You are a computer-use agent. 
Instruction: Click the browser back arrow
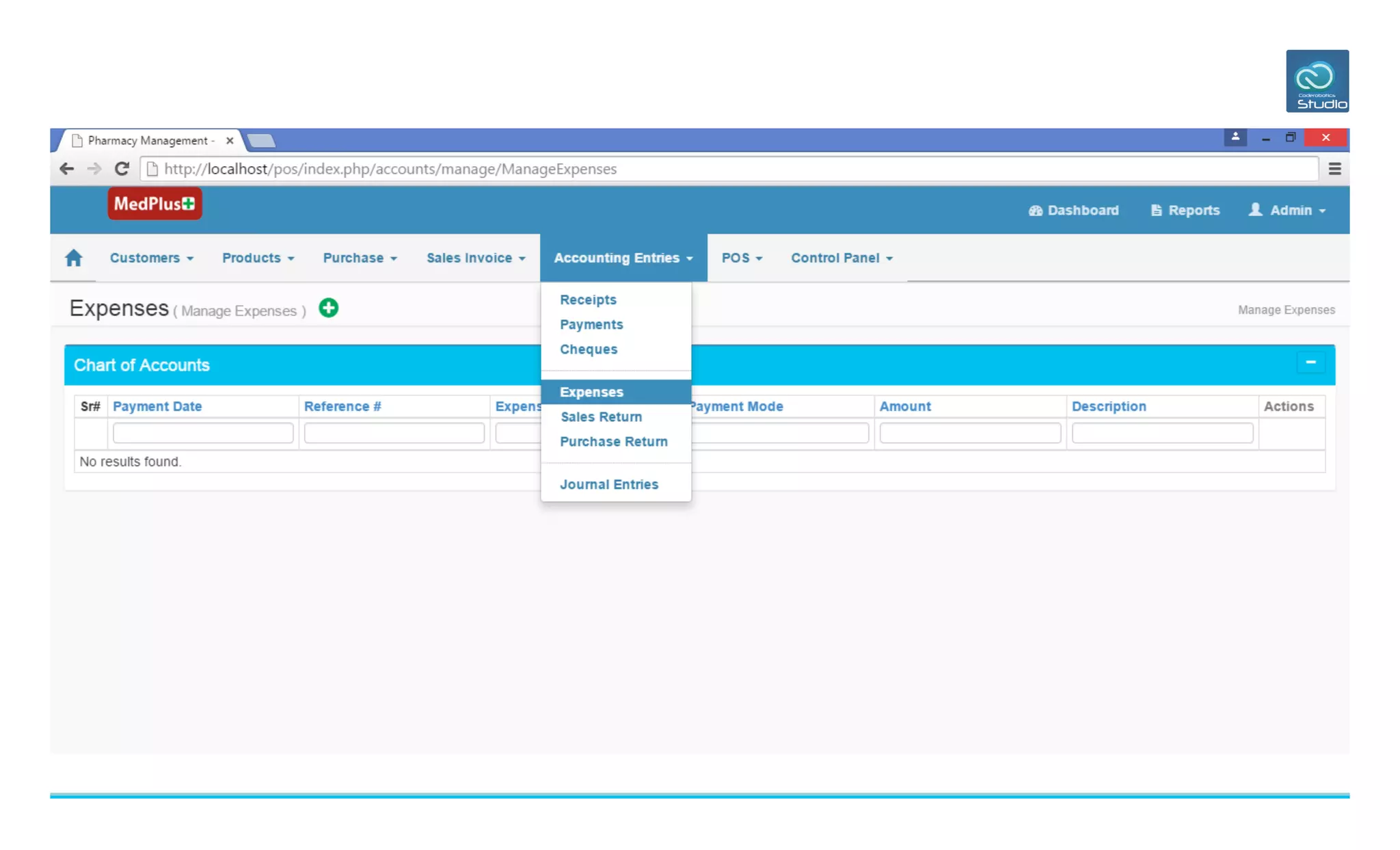[66, 169]
